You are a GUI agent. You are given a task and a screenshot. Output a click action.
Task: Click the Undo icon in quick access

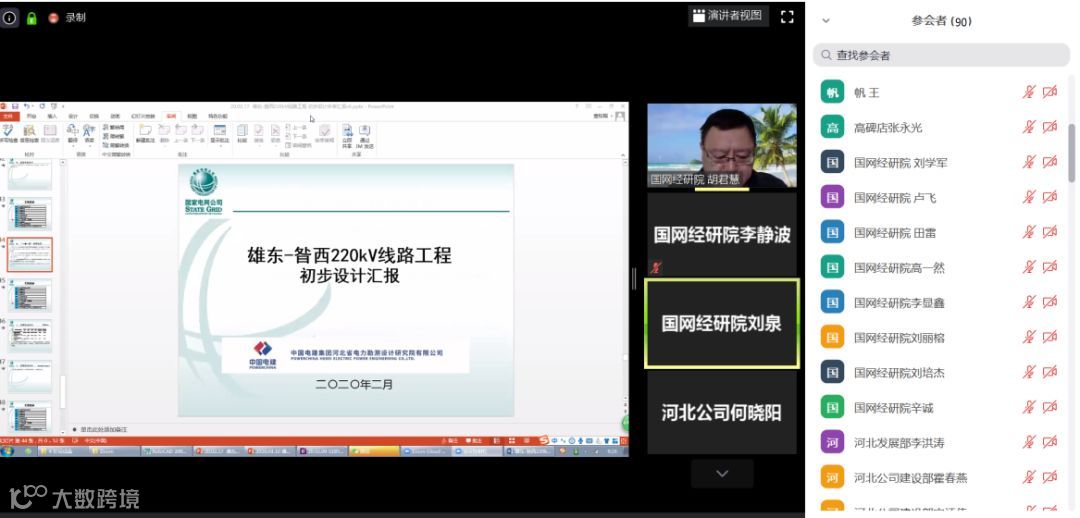28,106
